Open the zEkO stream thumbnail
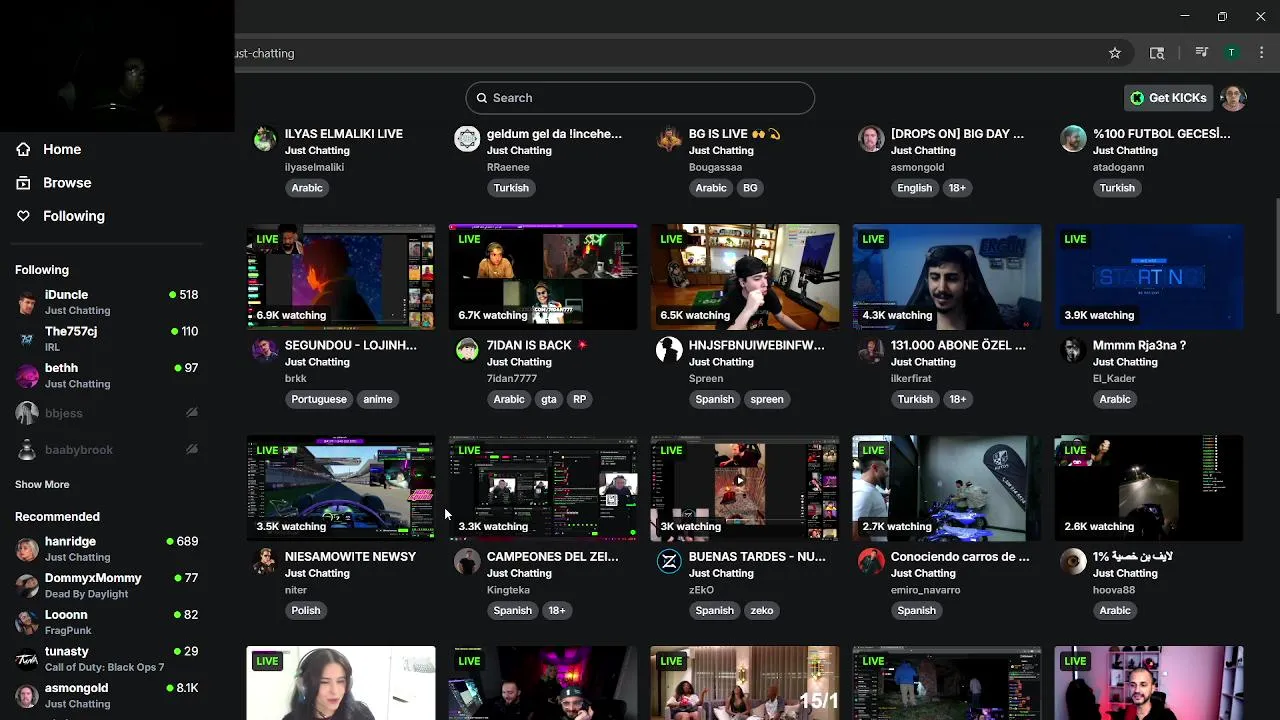 745,488
